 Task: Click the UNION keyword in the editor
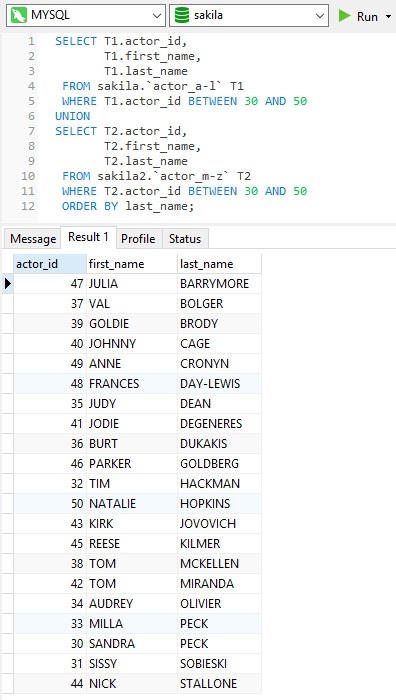pos(73,116)
